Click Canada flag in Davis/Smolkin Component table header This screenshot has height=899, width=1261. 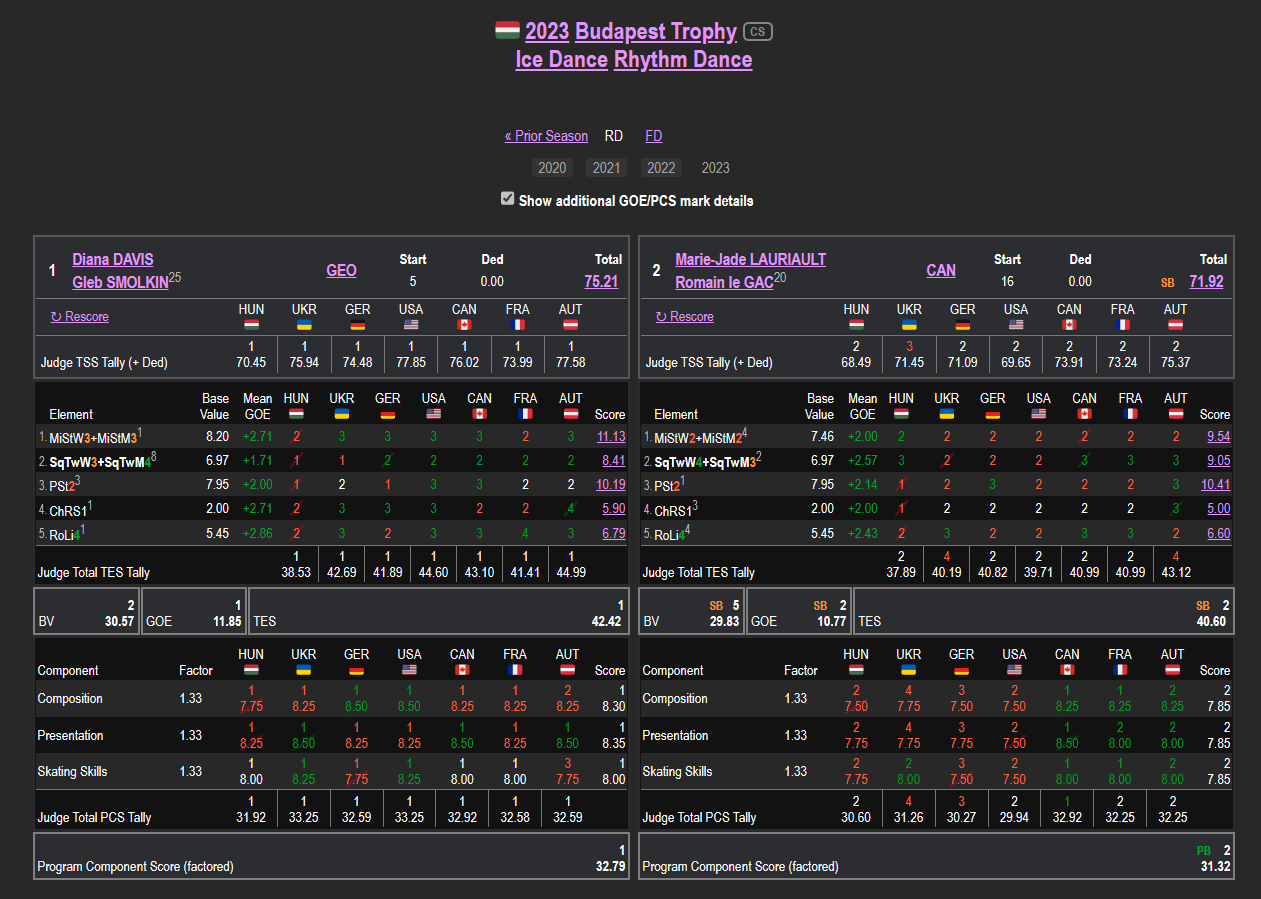[x=462, y=670]
